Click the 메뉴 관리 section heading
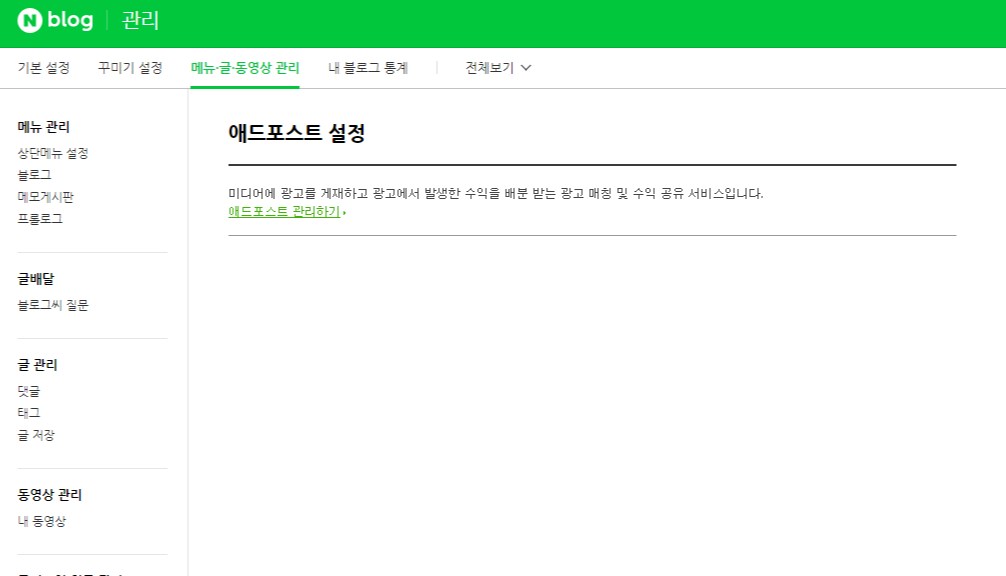1006x576 pixels. coord(44,127)
